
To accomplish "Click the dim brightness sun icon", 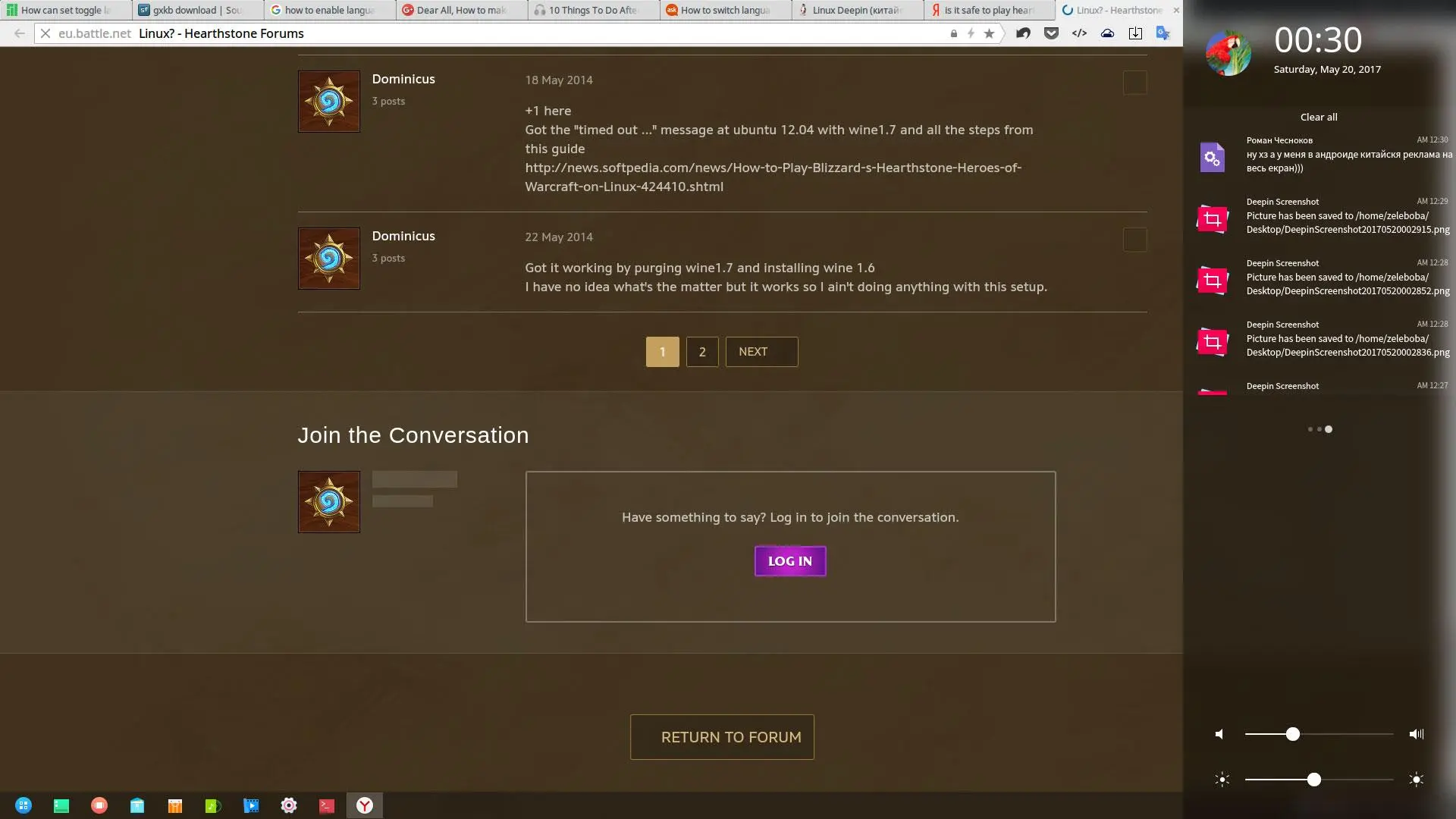I will [1222, 780].
